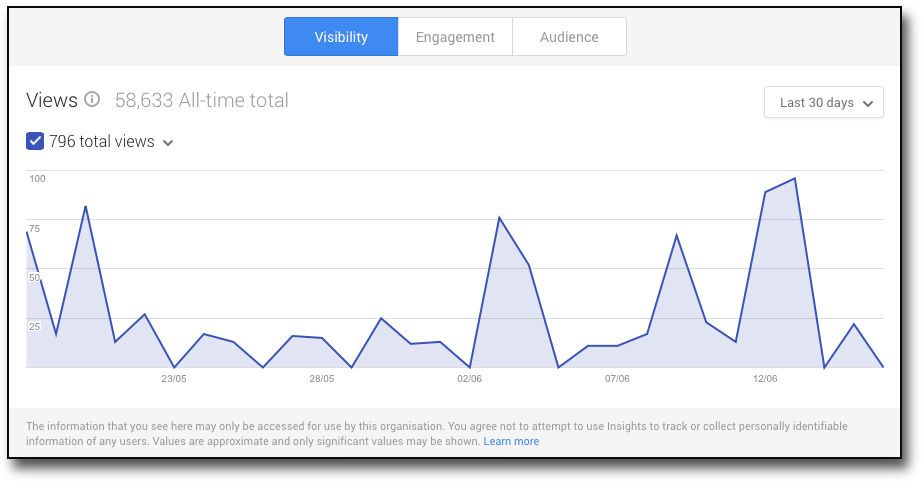Follow the Learn more link
This screenshot has width=923, height=481.
(x=511, y=441)
